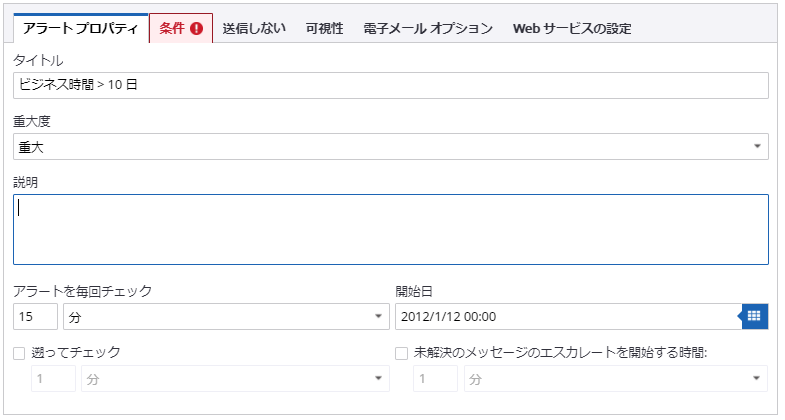Click the check interval field showing 15
The image size is (785, 420).
point(35,316)
